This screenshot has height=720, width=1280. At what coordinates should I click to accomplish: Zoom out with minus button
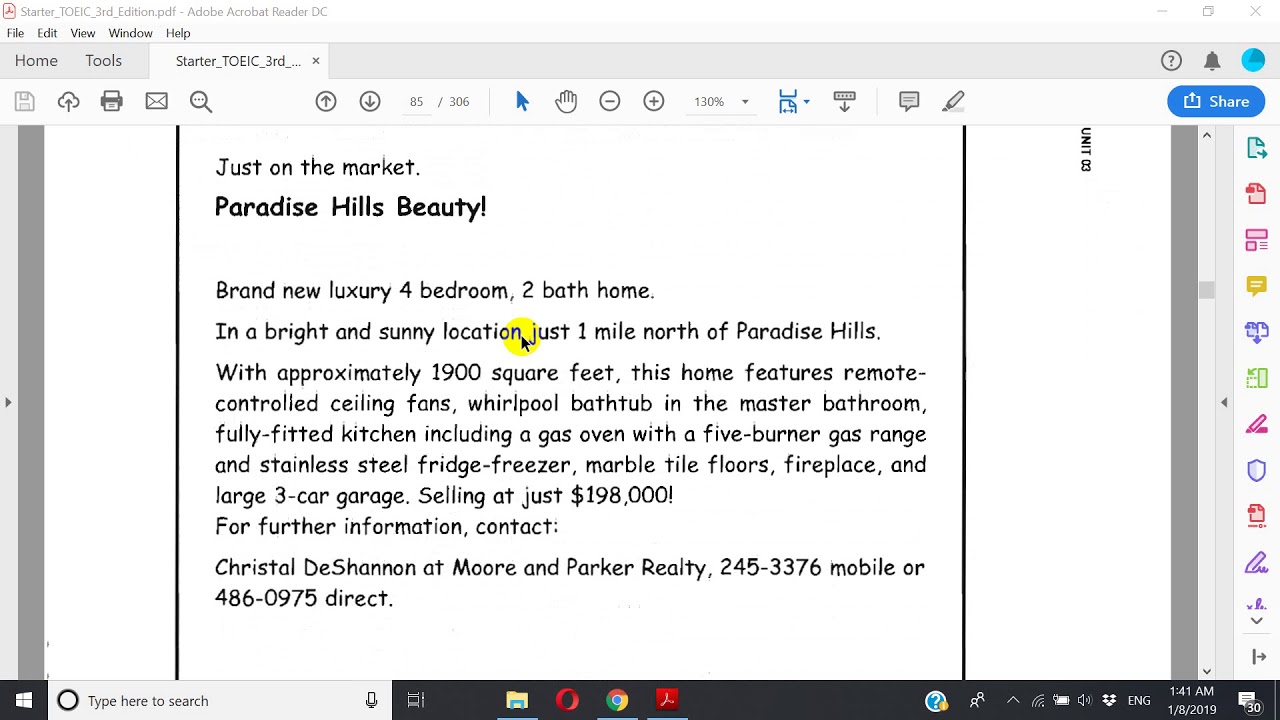coord(610,101)
